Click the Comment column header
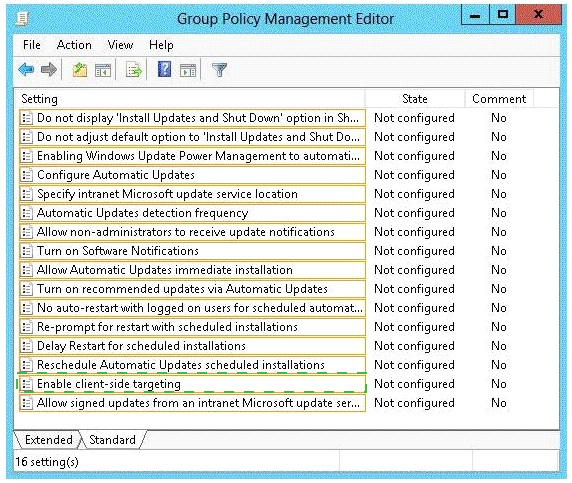 point(499,99)
